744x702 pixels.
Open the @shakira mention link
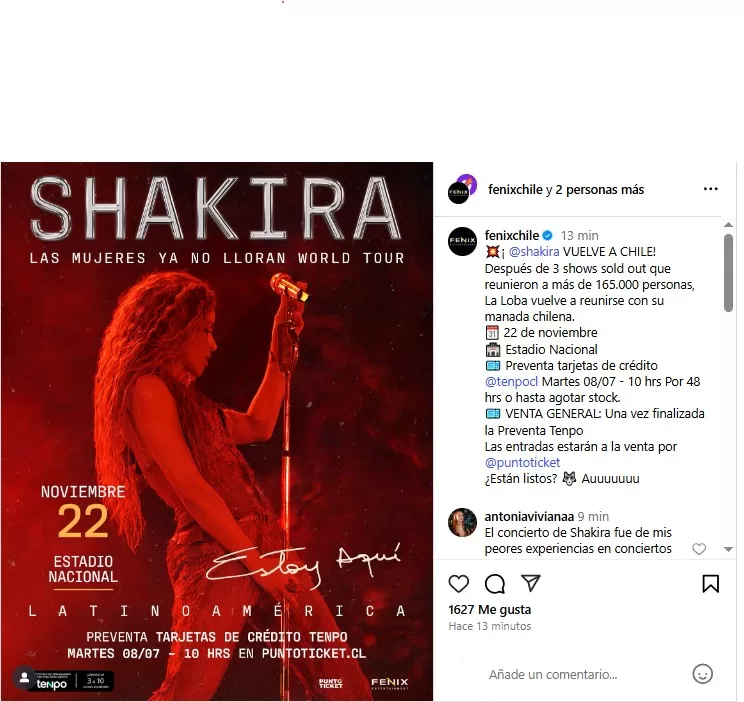pyautogui.click(x=534, y=252)
